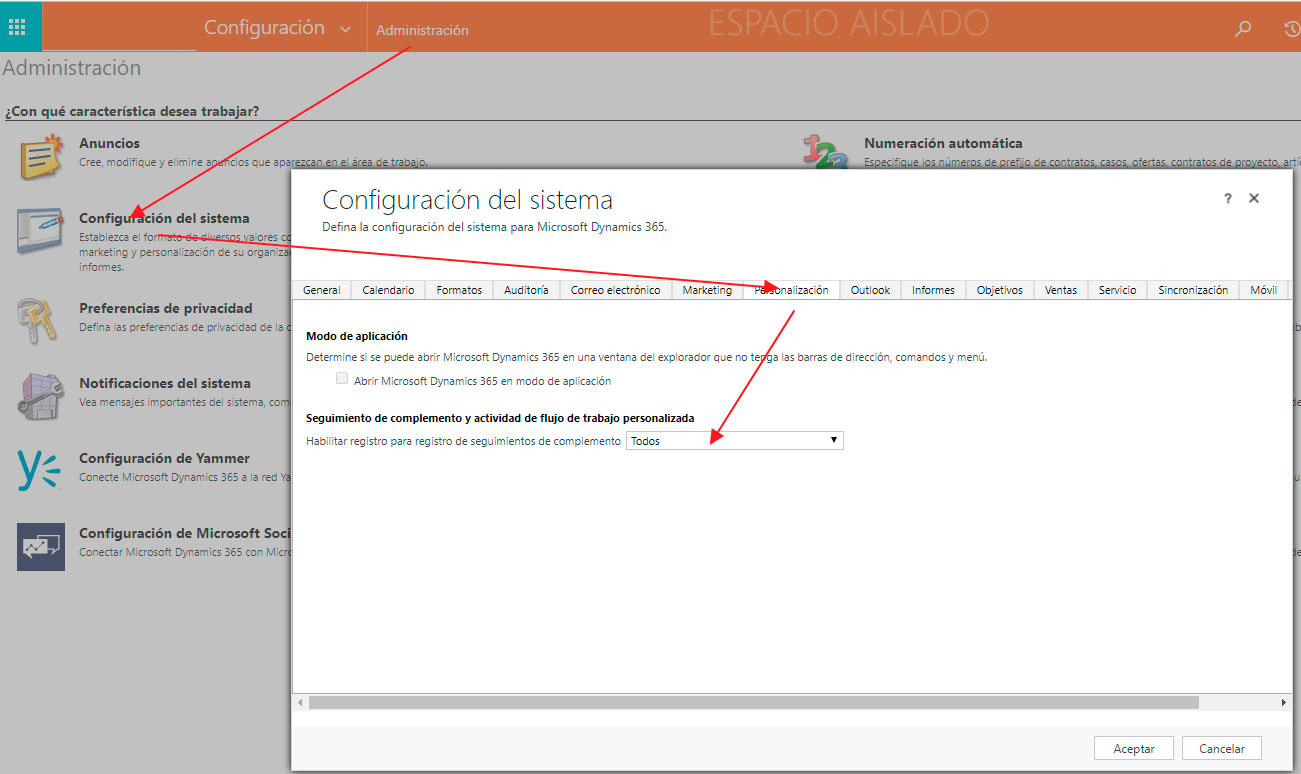
Task: Open the Configuración de Microsoft Social link
Action: pos(184,533)
